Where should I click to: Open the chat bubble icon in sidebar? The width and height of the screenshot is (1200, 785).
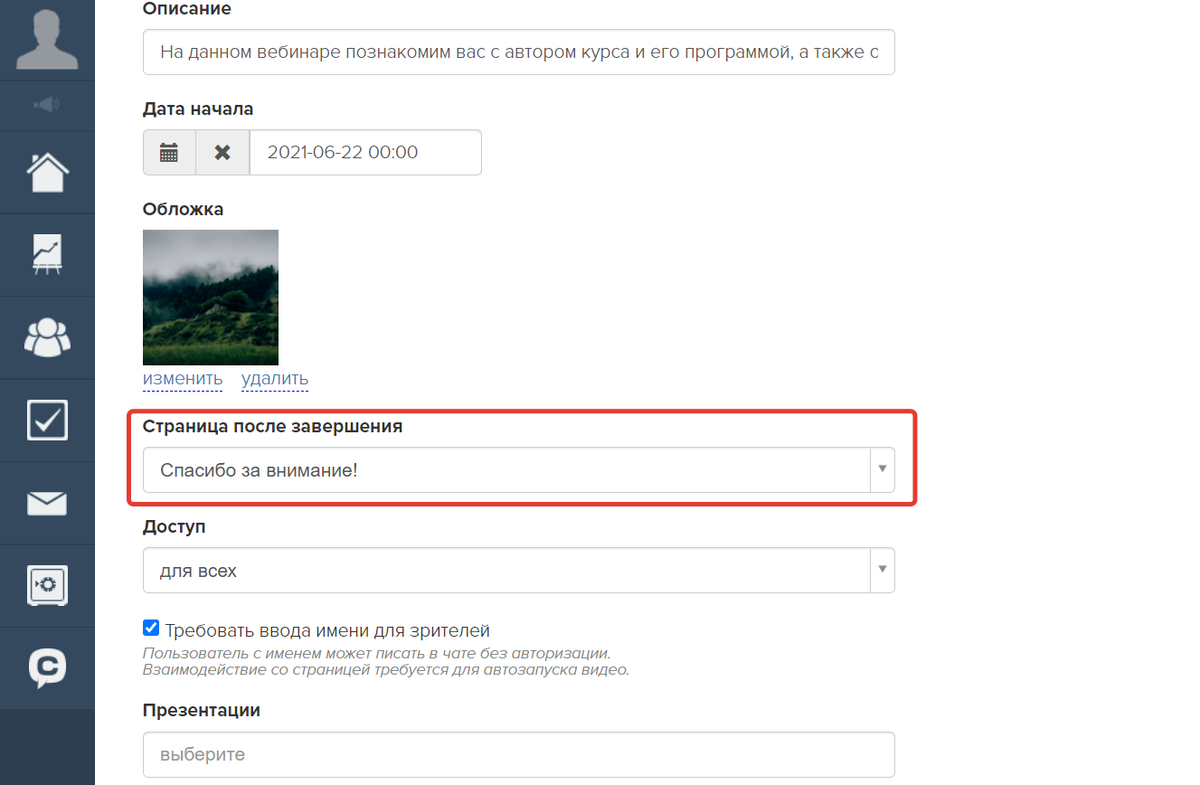(47, 668)
